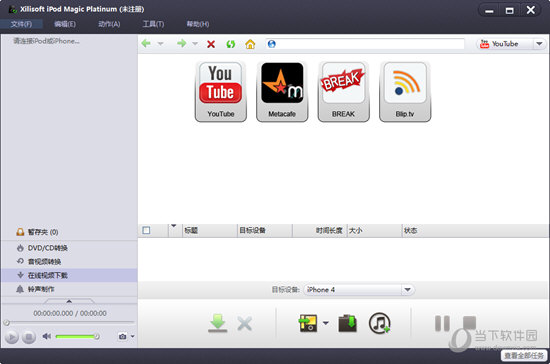550x364 pixels.
Task: Tick the select-all checkbox in list header
Action: 146,230
